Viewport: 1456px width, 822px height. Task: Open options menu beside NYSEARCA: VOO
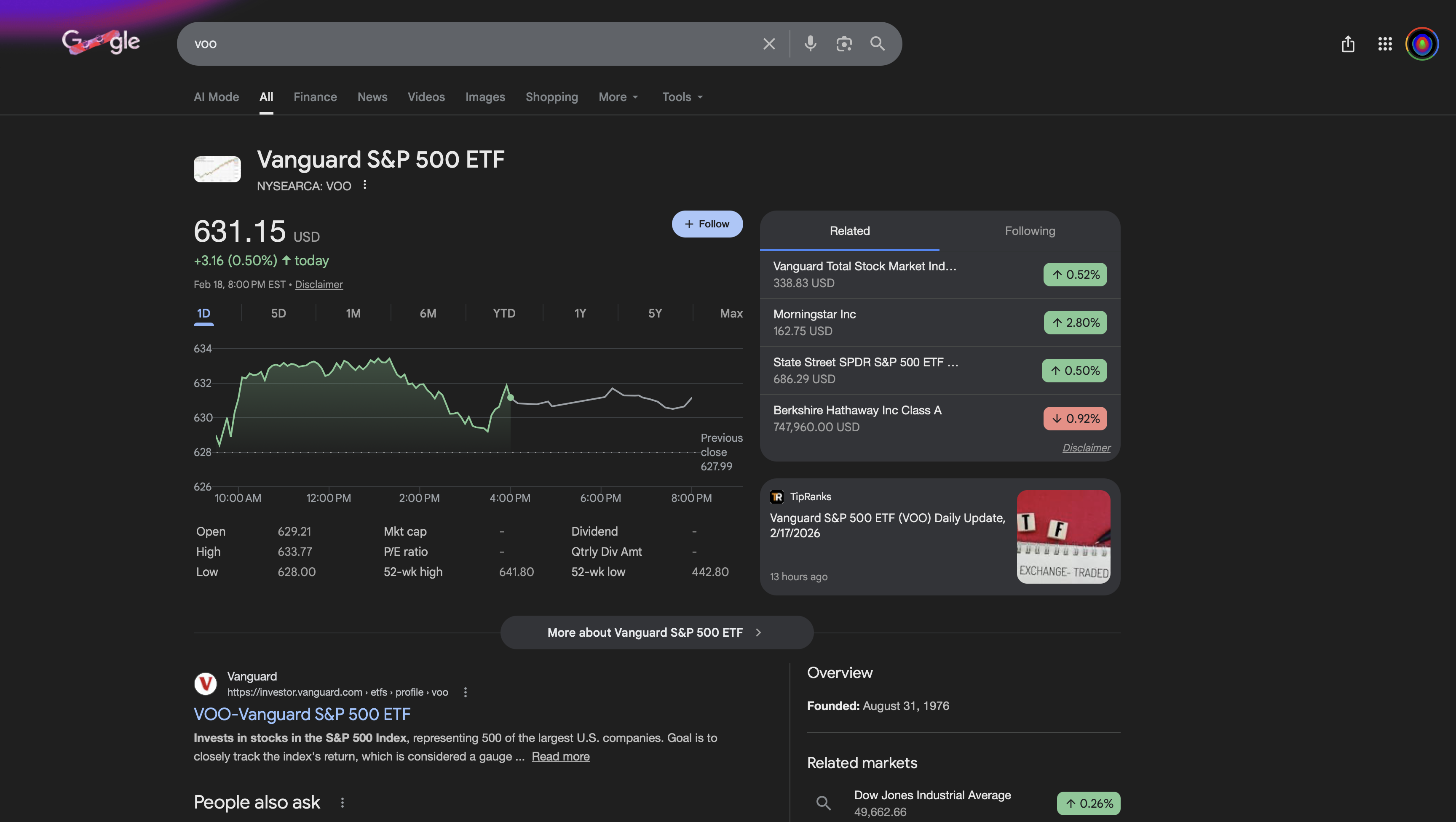(x=364, y=185)
